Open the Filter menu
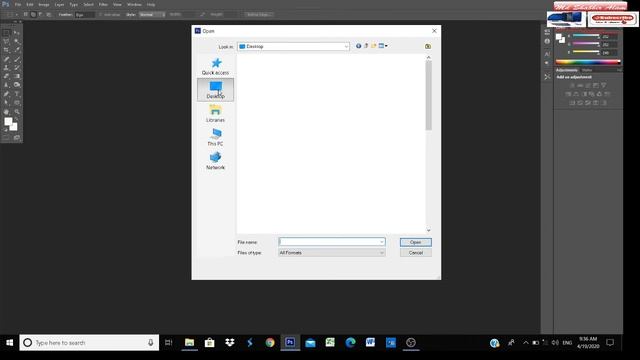The image size is (640, 360). pyautogui.click(x=103, y=4)
